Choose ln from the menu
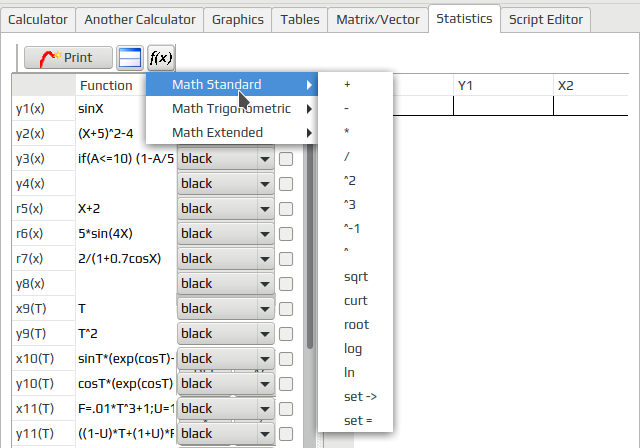This screenshot has height=448, width=640. click(355, 373)
